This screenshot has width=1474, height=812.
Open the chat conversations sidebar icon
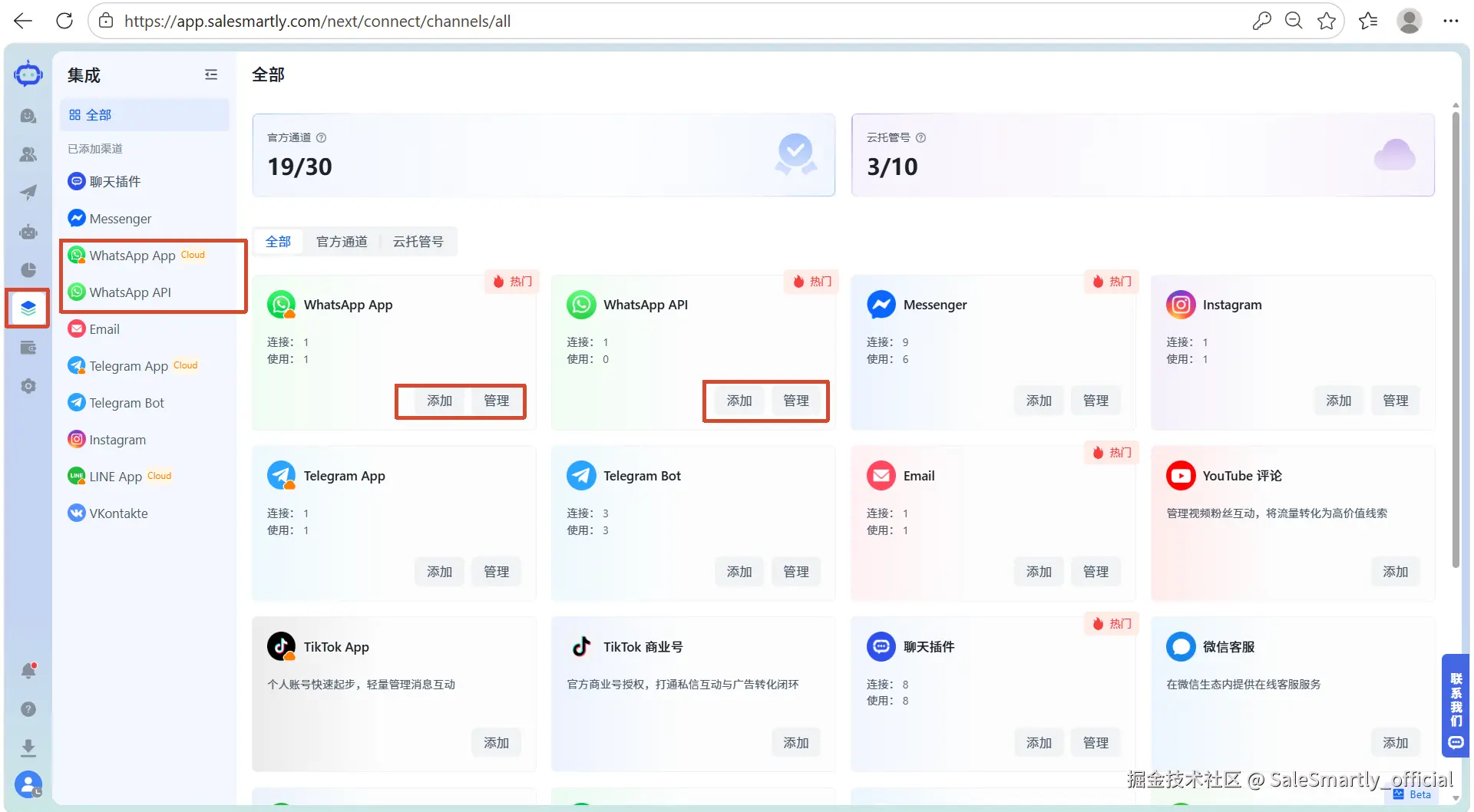(28, 116)
